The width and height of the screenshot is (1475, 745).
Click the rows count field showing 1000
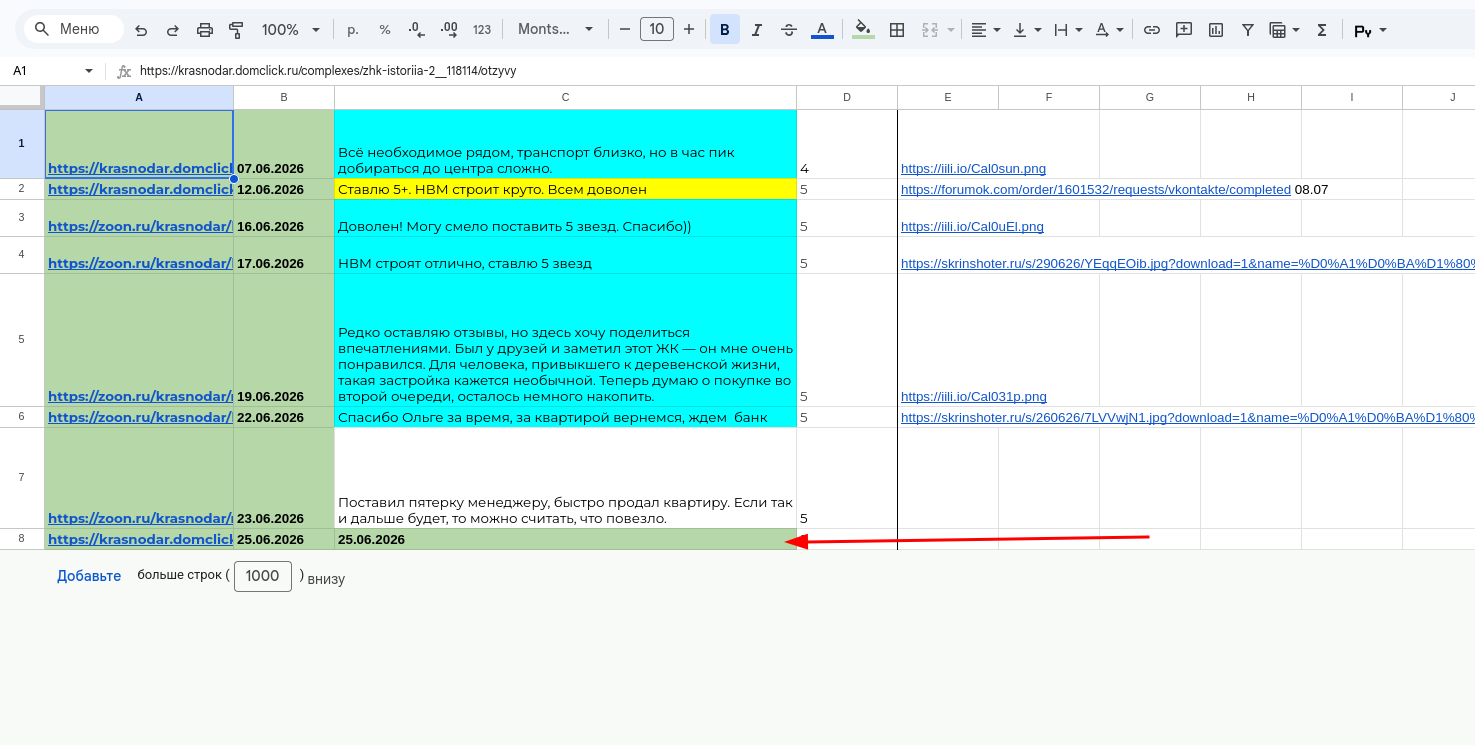[263, 576]
